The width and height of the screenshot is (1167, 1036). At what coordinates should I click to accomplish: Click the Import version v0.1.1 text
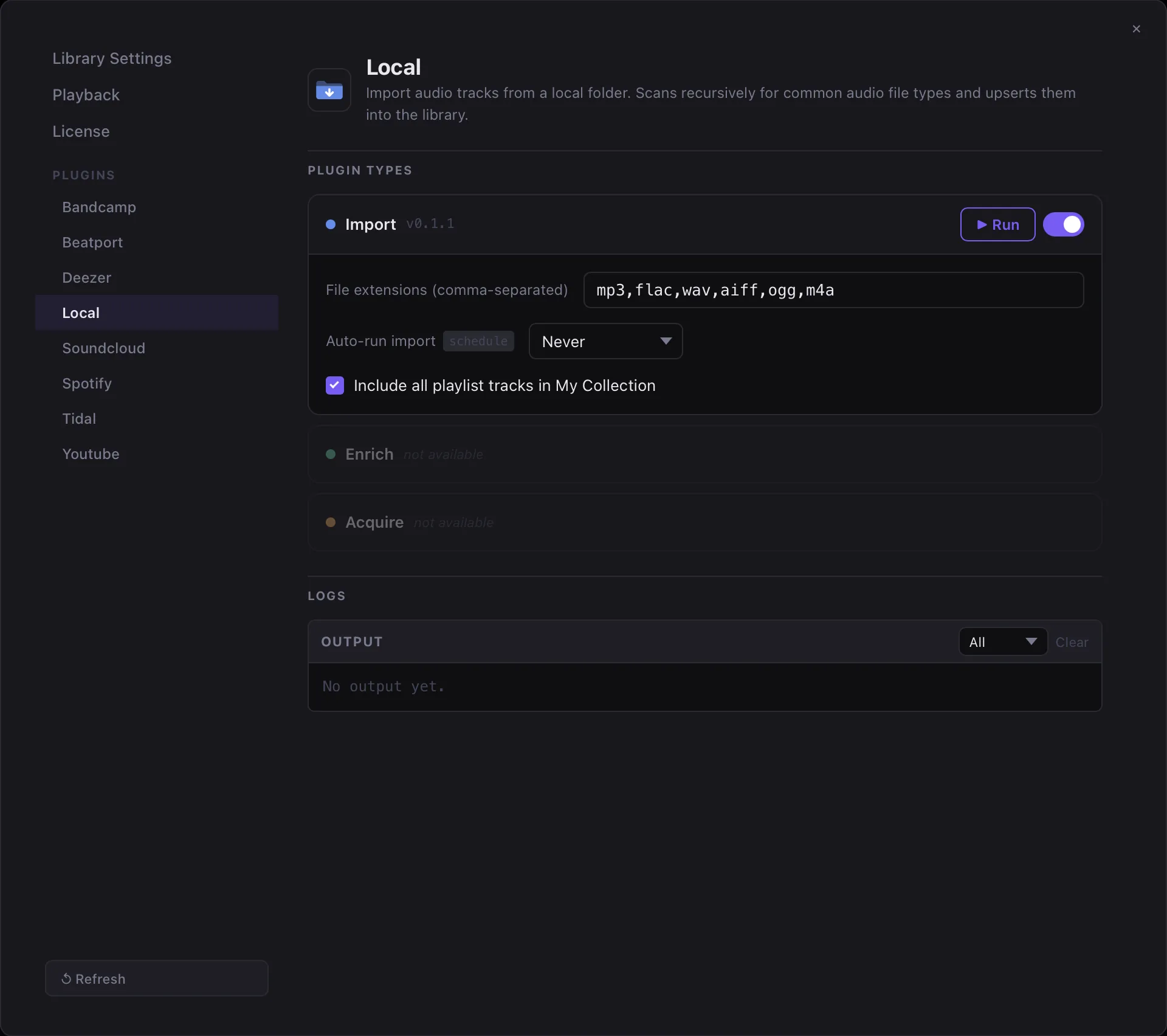430,224
